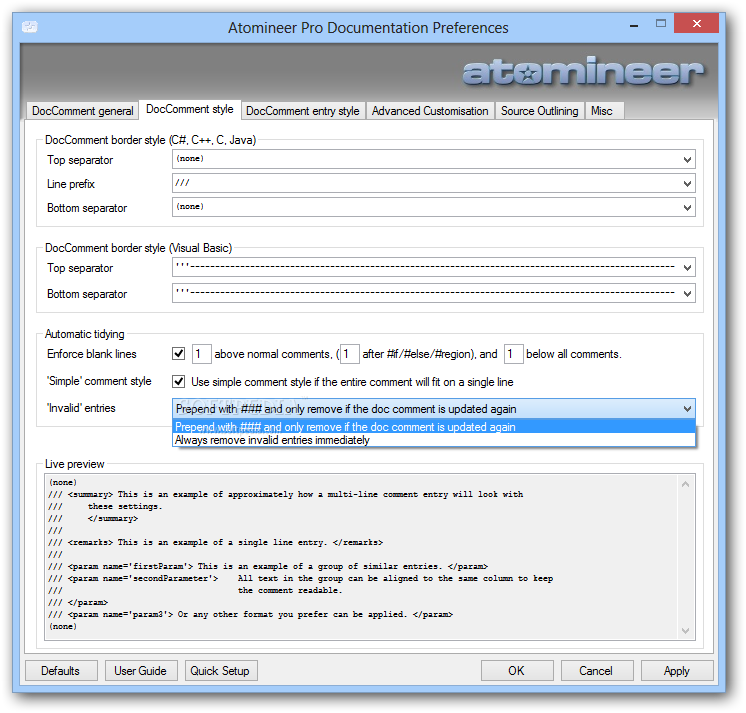
Task: Click the atomineer logo banner
Action: coord(583,71)
